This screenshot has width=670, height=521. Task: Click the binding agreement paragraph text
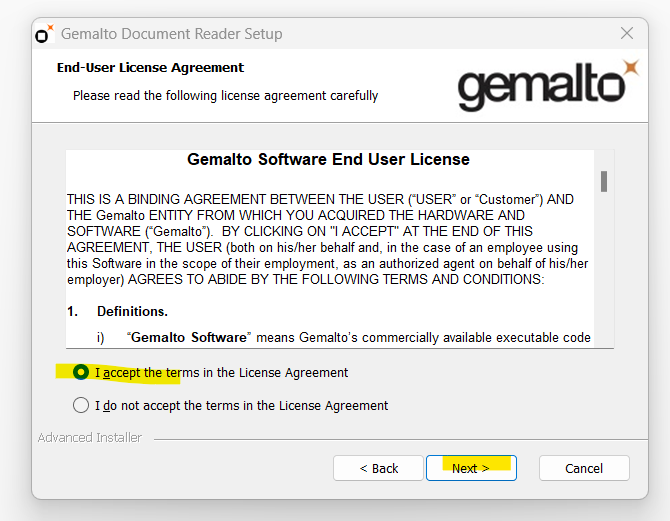(x=327, y=239)
